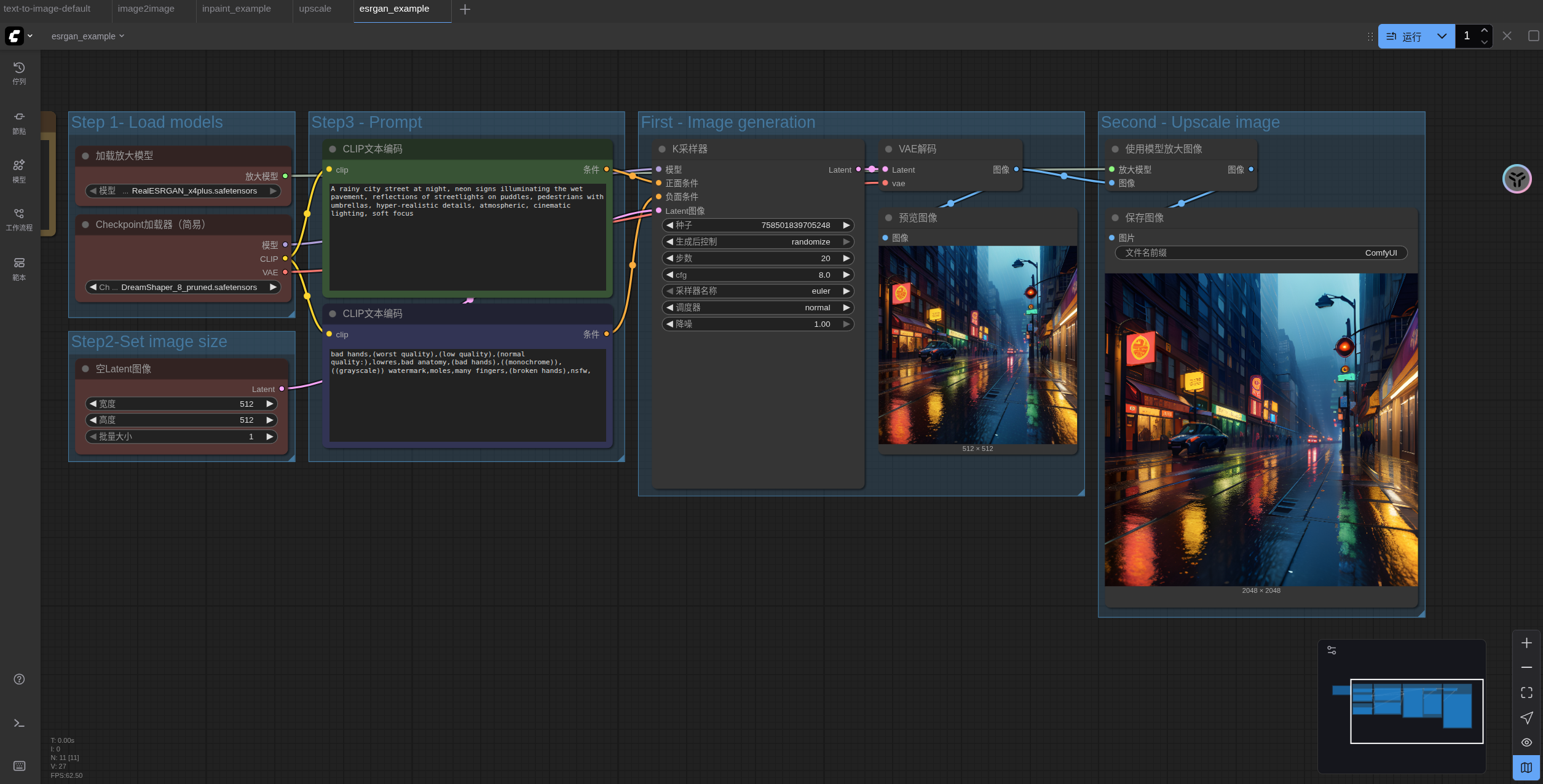Click the 种子 seed value field
This screenshot has width=1543, height=784.
tap(758, 225)
